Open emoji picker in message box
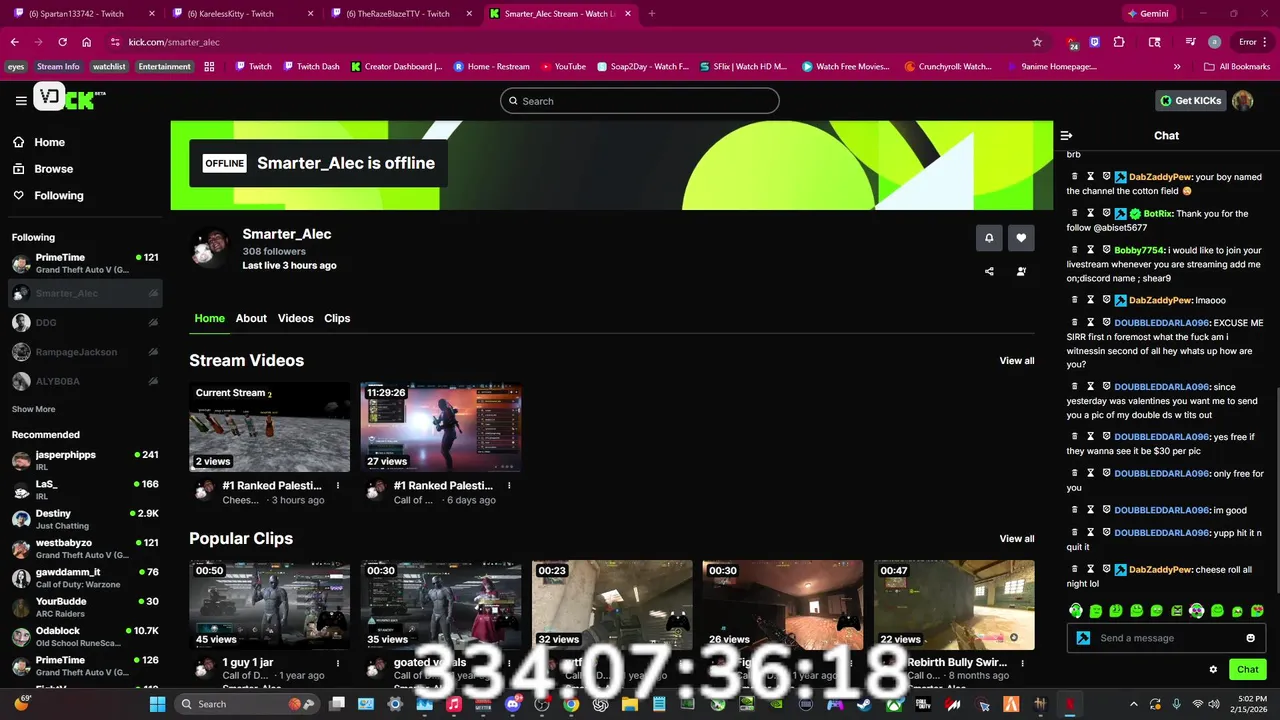This screenshot has height=720, width=1280. (x=1250, y=638)
